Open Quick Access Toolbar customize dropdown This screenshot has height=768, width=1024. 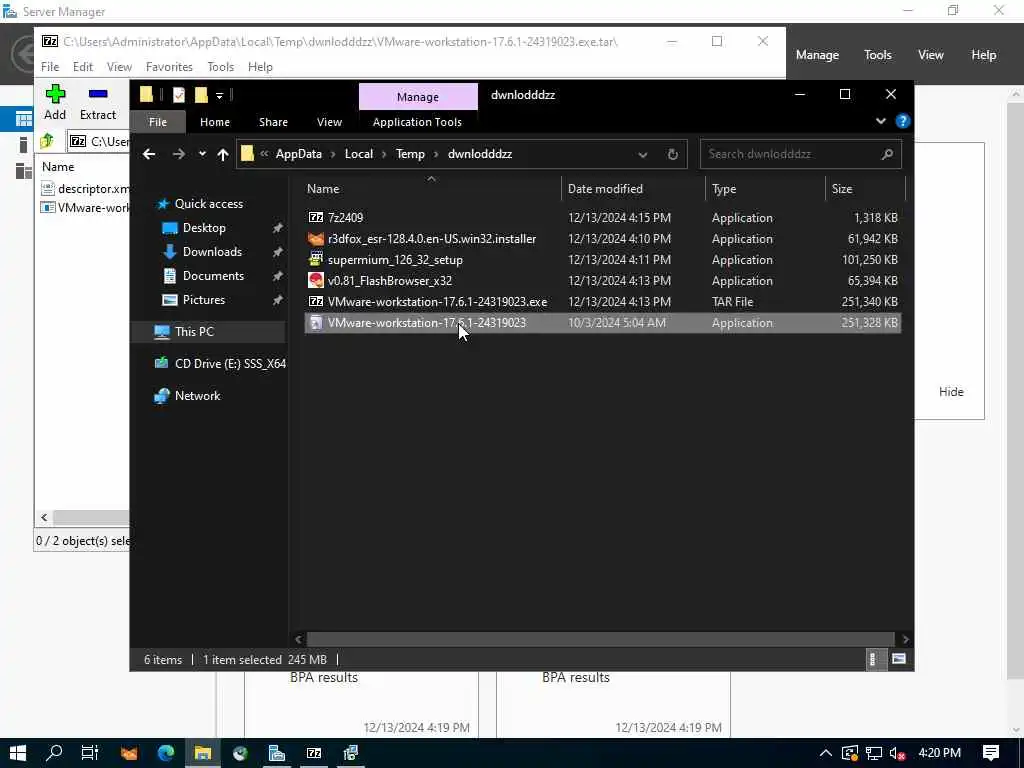point(219,95)
